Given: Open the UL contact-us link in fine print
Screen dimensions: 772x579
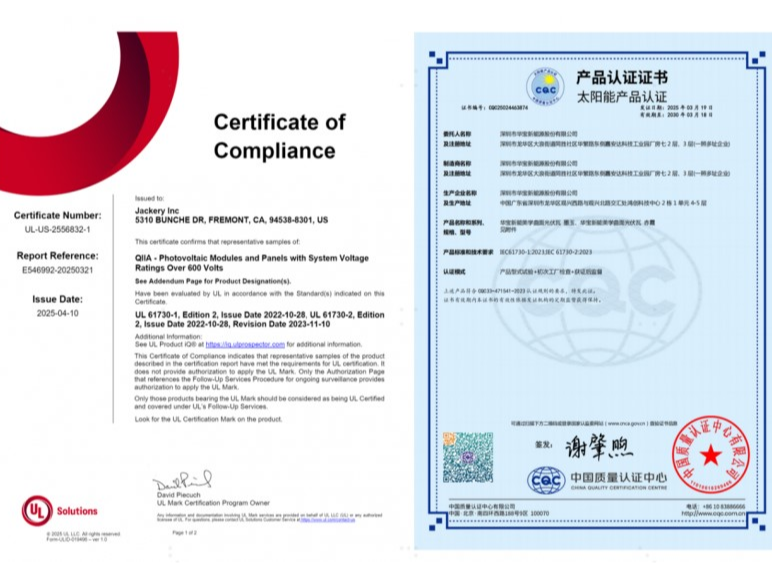Looking at the screenshot, I should (327, 520).
